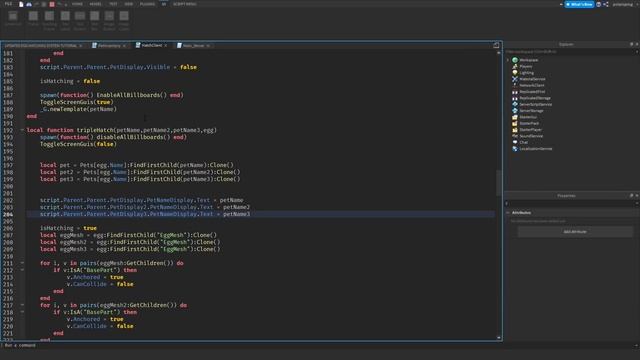640x360 pixels.
Task: Click the Explorer filter search field
Action: pos(569,52)
